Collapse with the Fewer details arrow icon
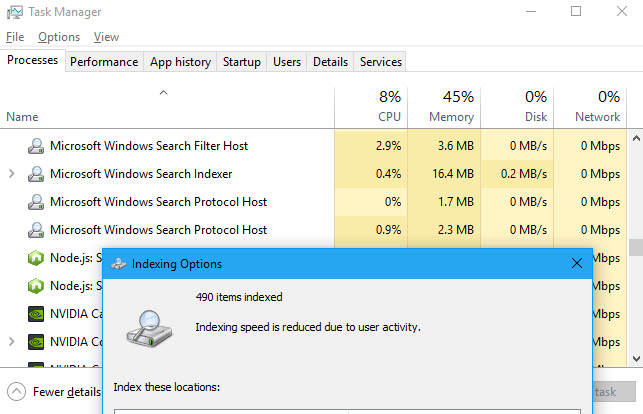This screenshot has width=643, height=414. tap(16, 391)
